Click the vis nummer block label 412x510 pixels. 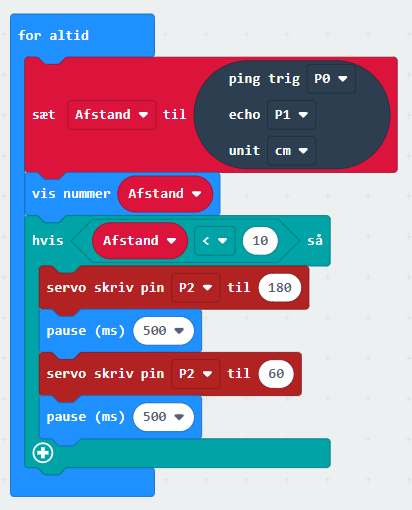click(x=71, y=194)
